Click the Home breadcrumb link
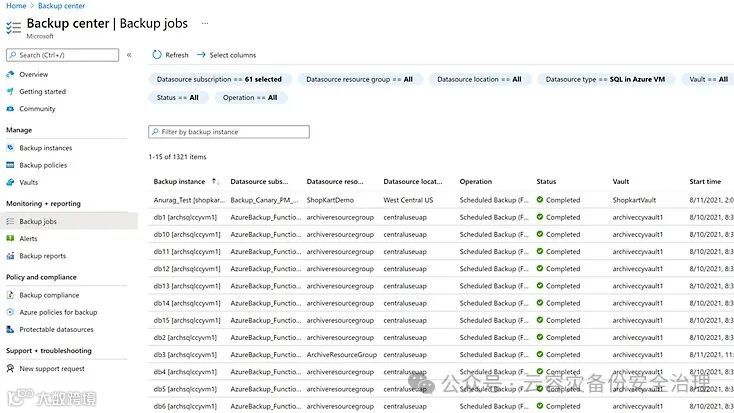Viewport: 734px width, 413px height. coord(16,6)
